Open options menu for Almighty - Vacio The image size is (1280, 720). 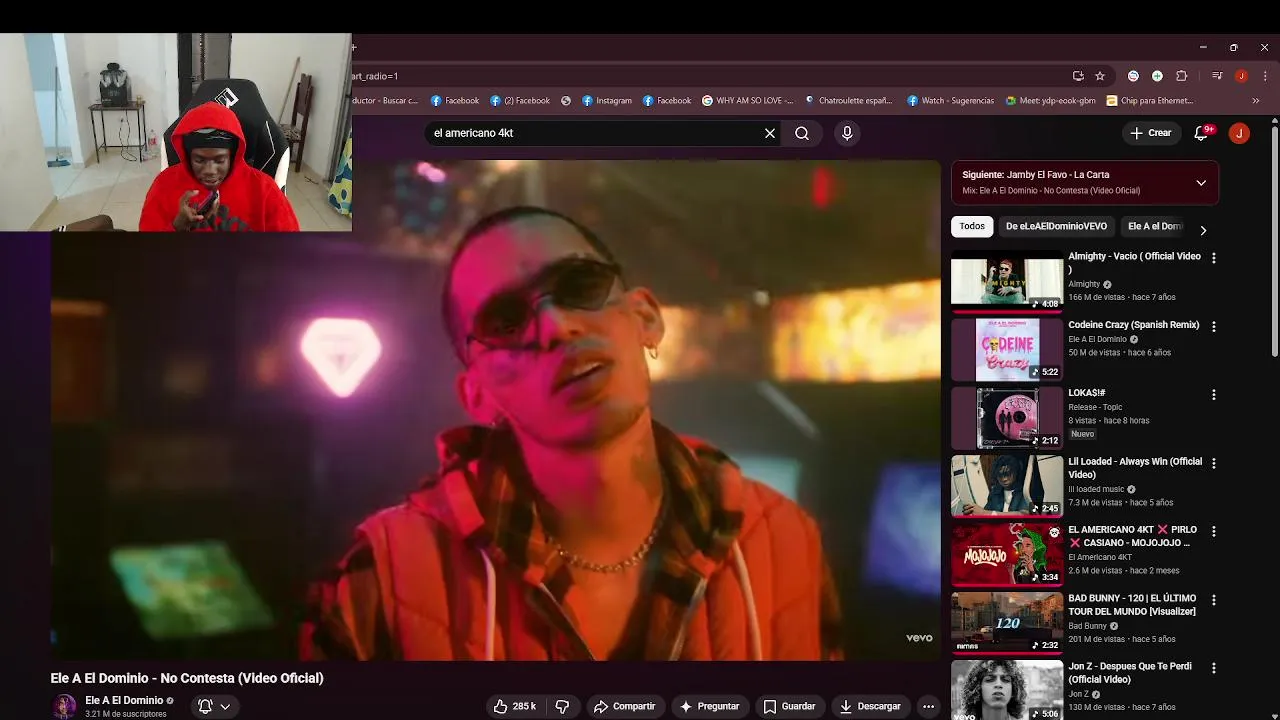(1214, 258)
